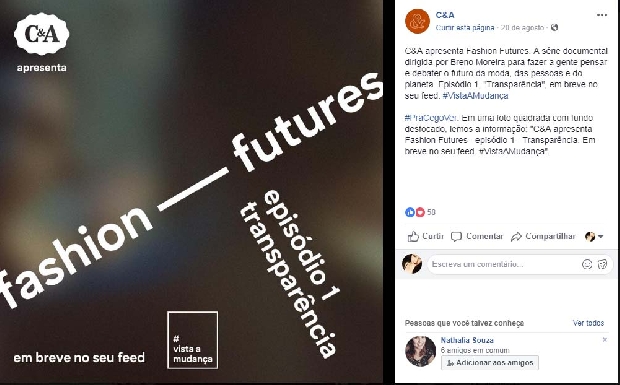The height and width of the screenshot is (385, 620).
Task: Add Nathalia Souza as a friend
Action: [x=490, y=362]
